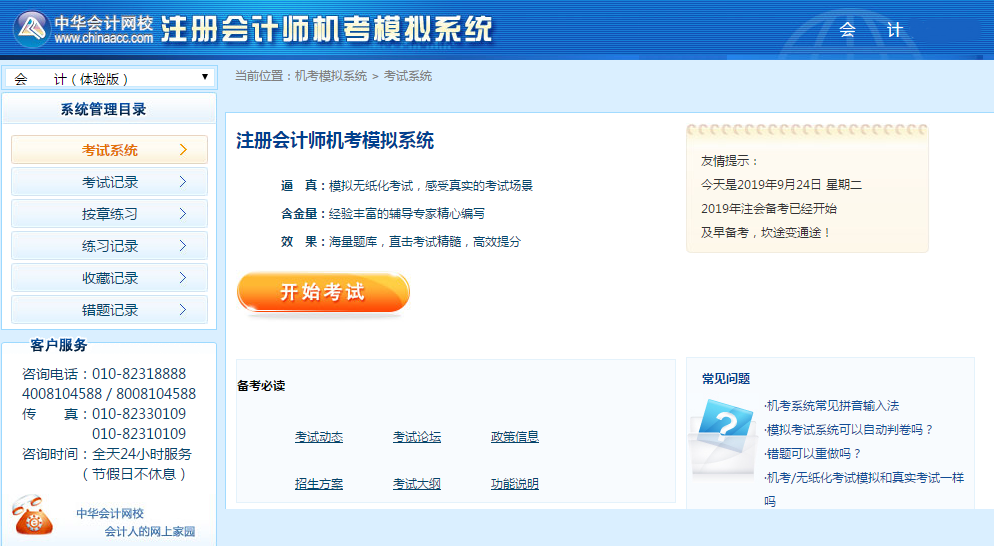
Task: Open the 招生方案 link
Action: (319, 484)
